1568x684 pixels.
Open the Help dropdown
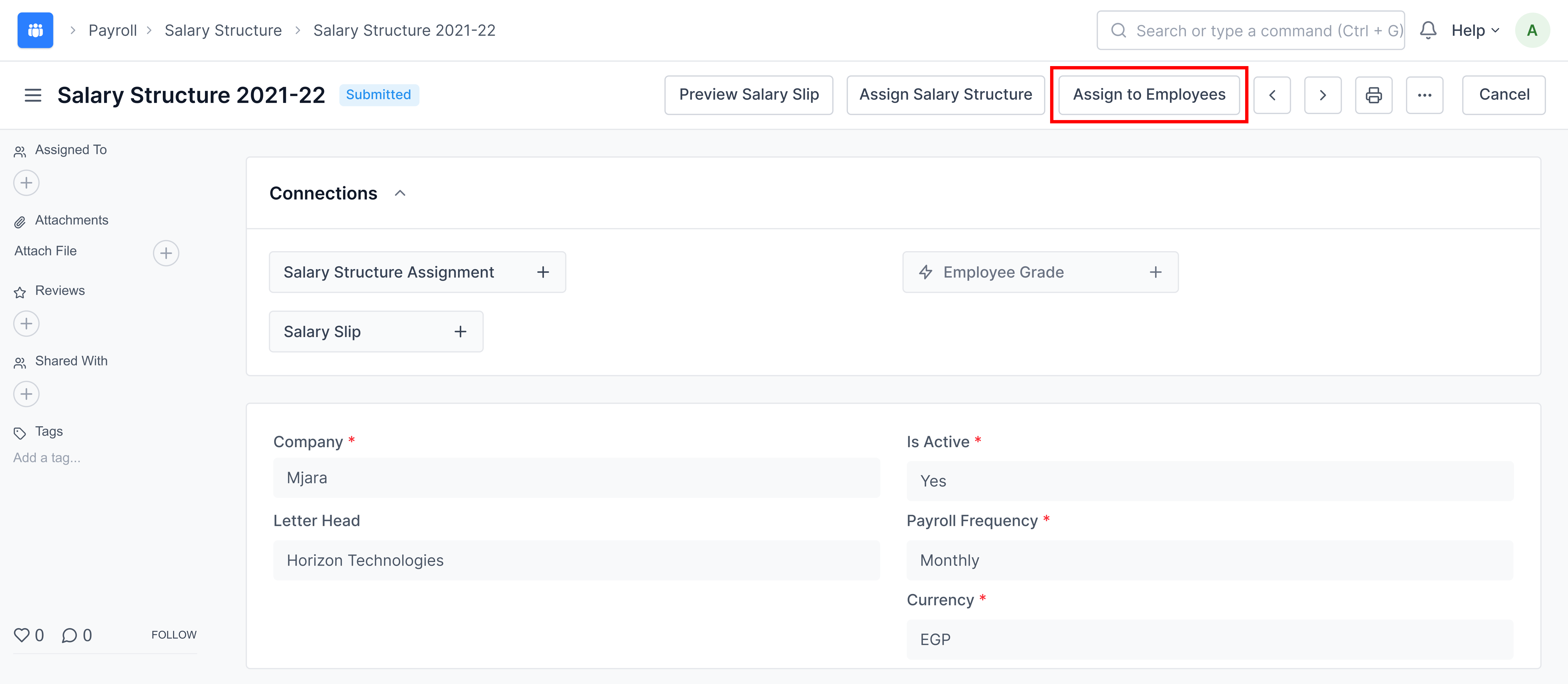pos(1474,30)
